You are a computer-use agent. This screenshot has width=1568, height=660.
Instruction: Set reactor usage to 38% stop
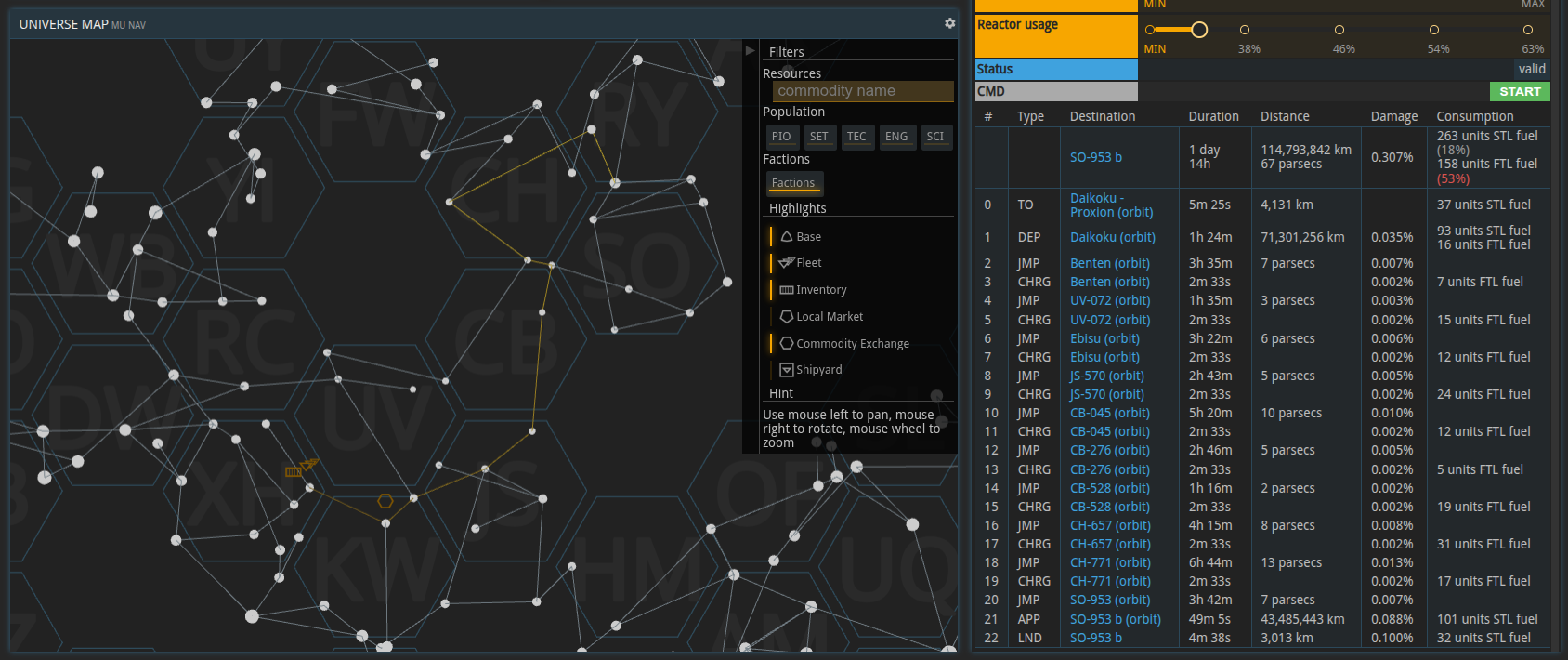click(x=1245, y=30)
